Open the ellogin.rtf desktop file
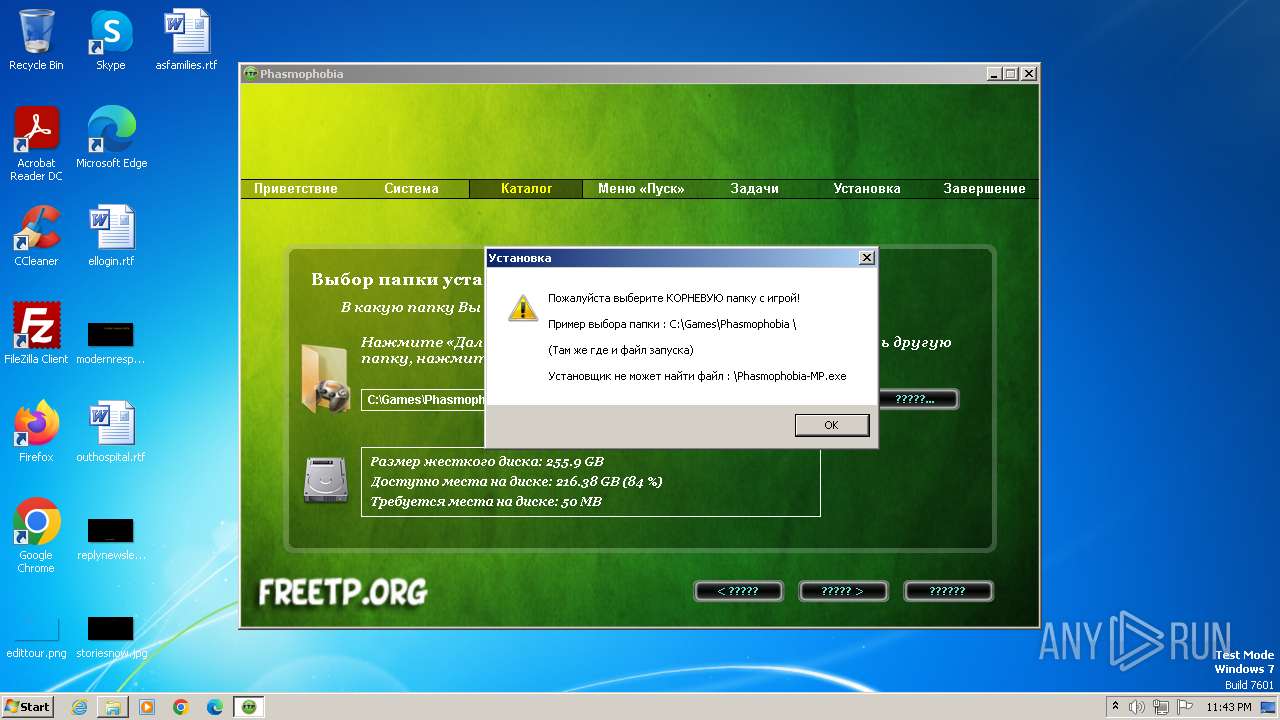The width and height of the screenshot is (1280, 720). coord(111,236)
